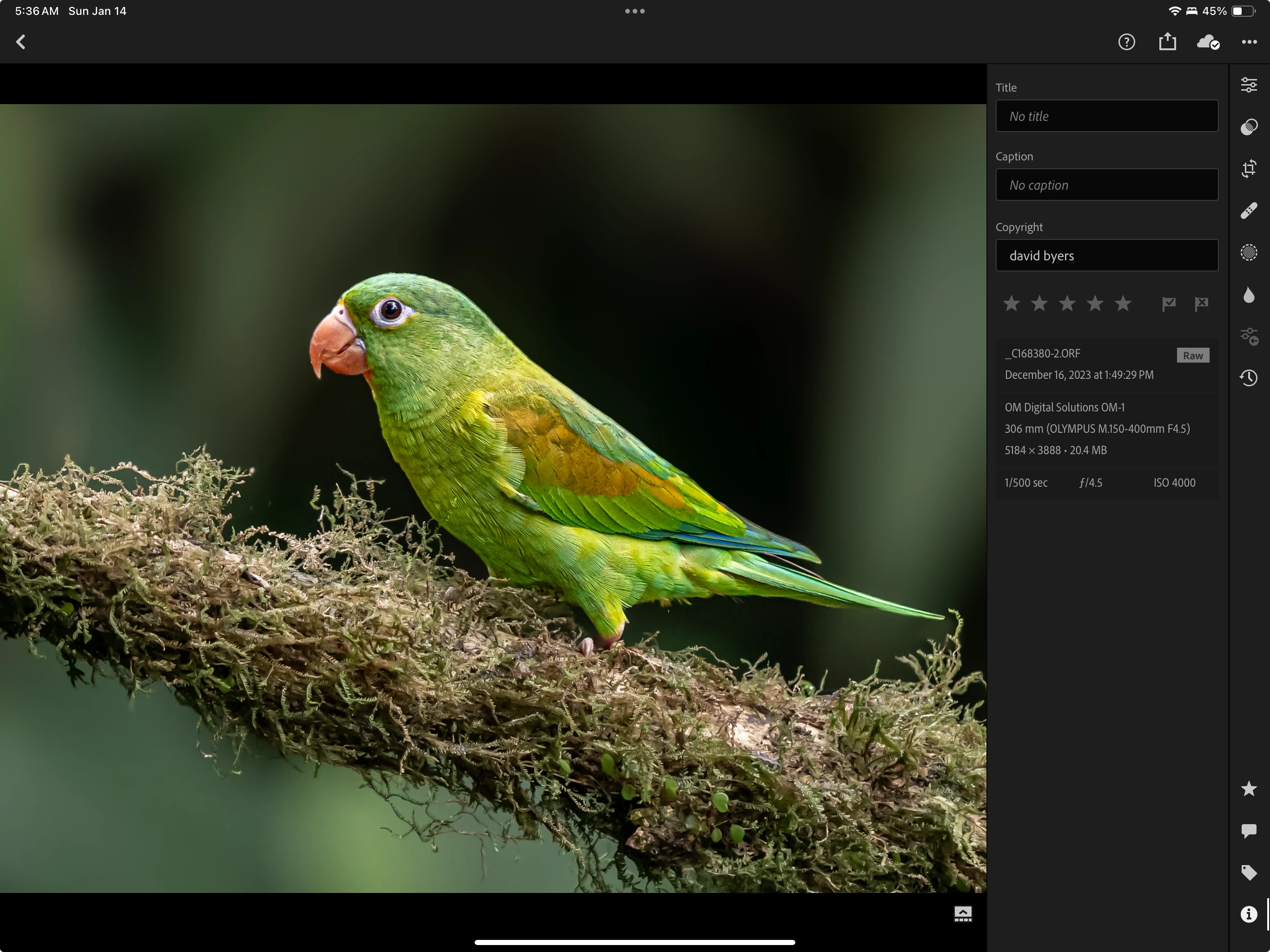Open the Rate and review star panel

(x=1248, y=789)
